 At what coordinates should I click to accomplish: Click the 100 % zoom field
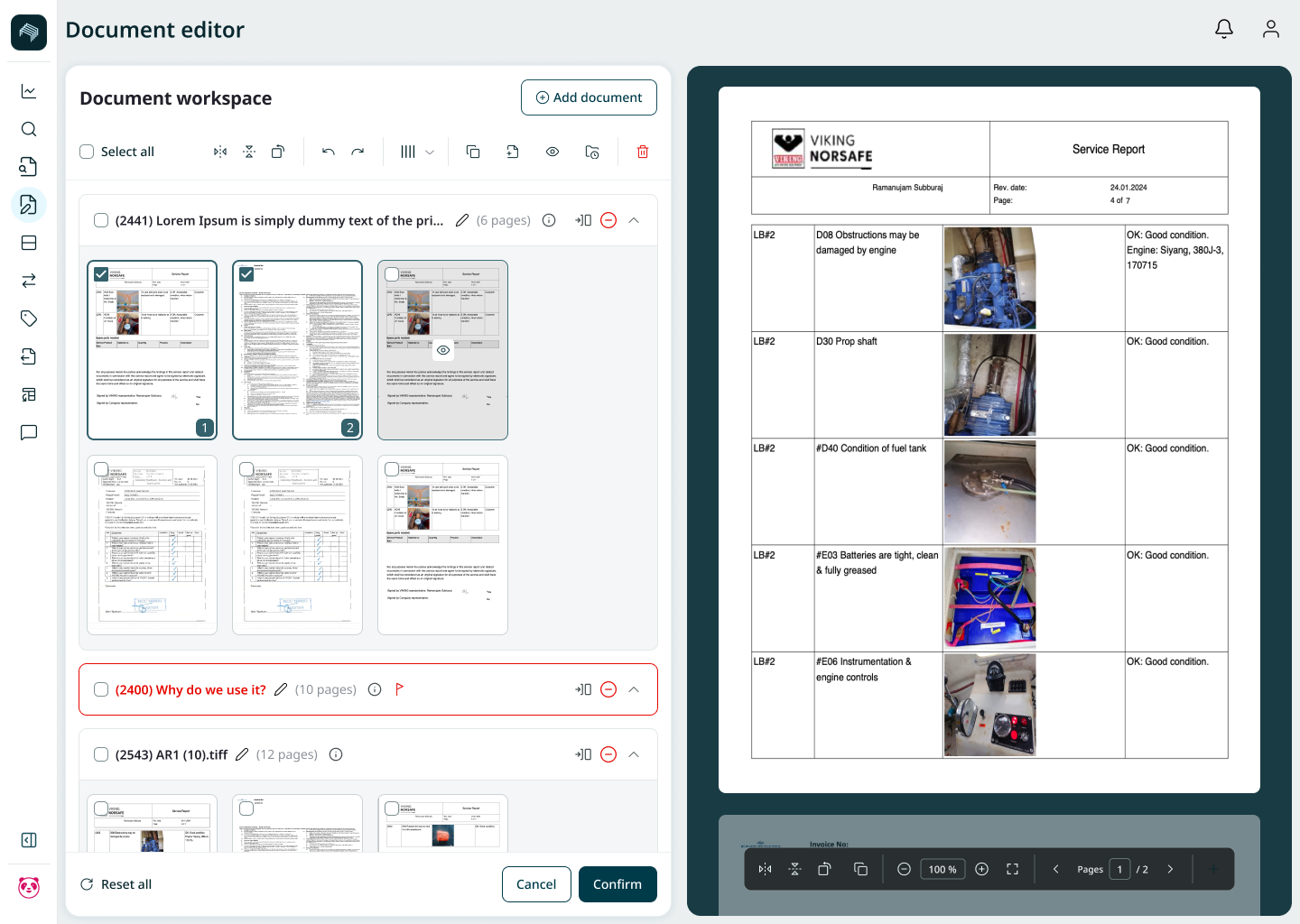[x=942, y=869]
